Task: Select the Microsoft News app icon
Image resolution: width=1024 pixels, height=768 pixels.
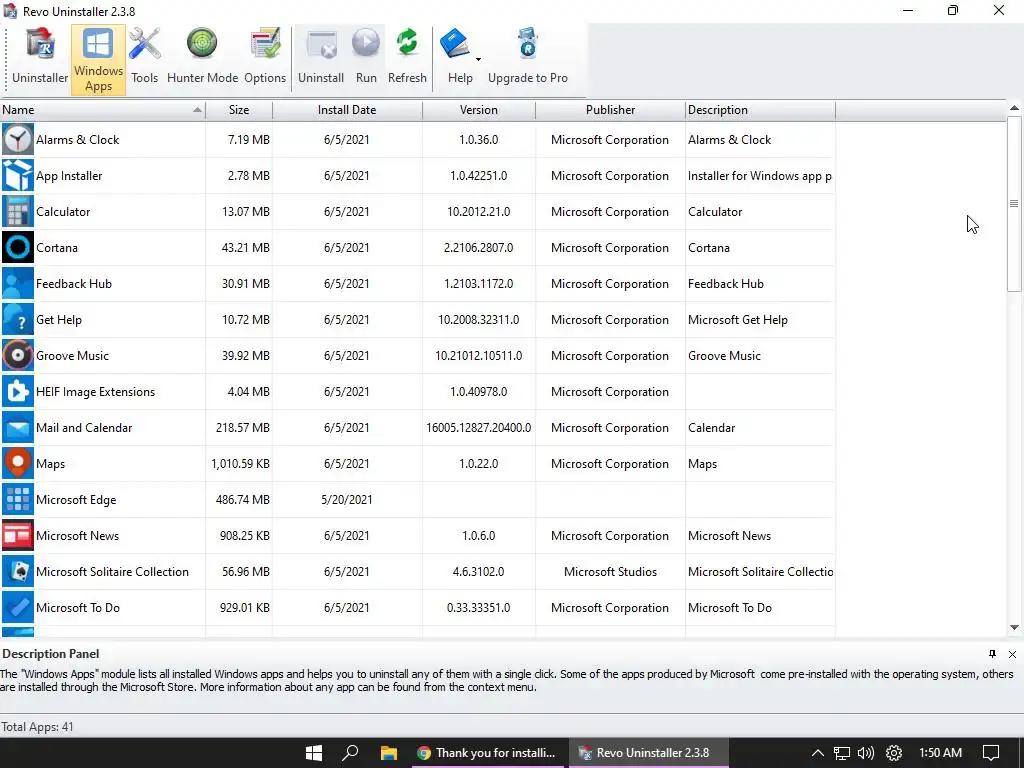Action: tap(18, 535)
